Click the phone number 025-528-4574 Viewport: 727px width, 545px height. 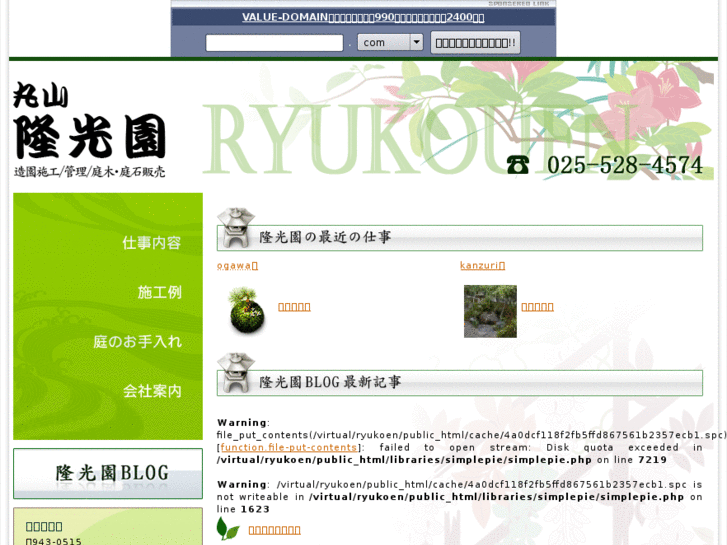(x=625, y=165)
